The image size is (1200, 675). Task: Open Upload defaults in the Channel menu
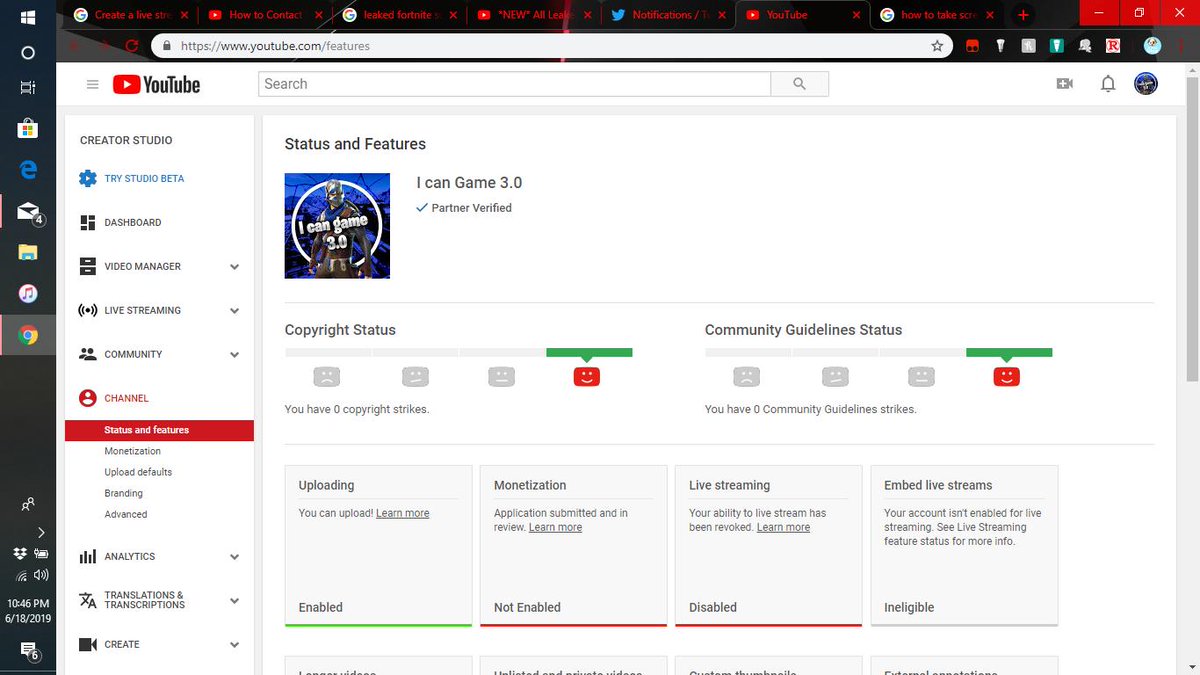click(138, 472)
